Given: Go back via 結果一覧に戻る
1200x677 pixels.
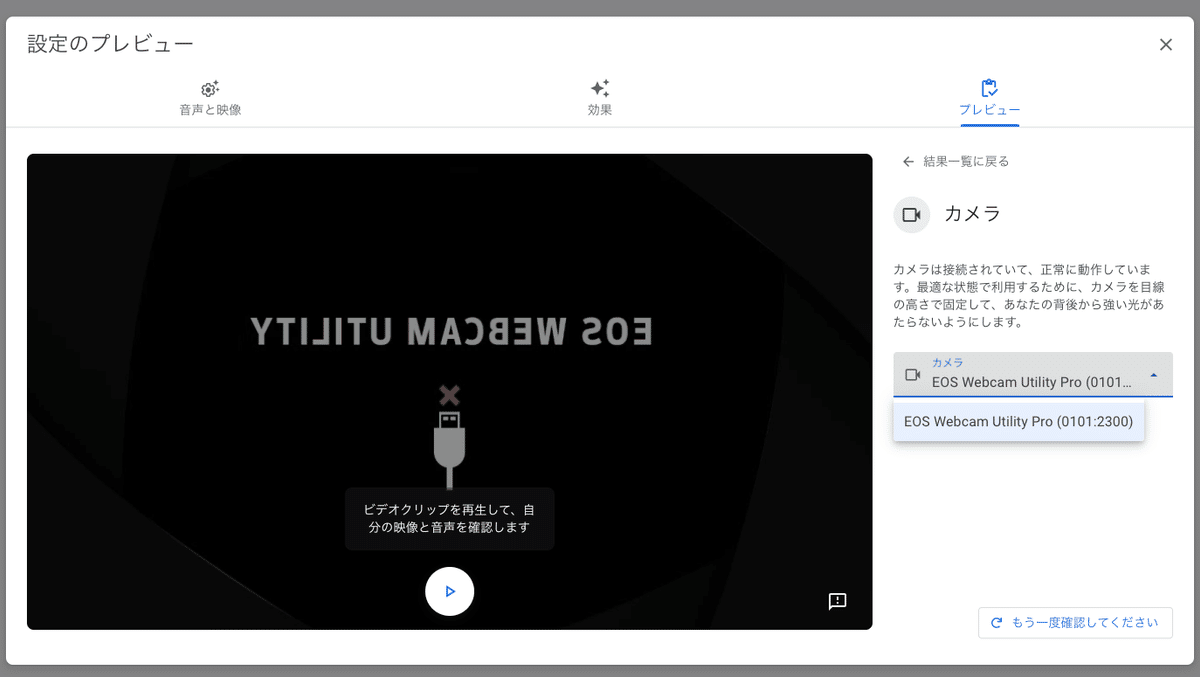Looking at the screenshot, I should click(956, 161).
